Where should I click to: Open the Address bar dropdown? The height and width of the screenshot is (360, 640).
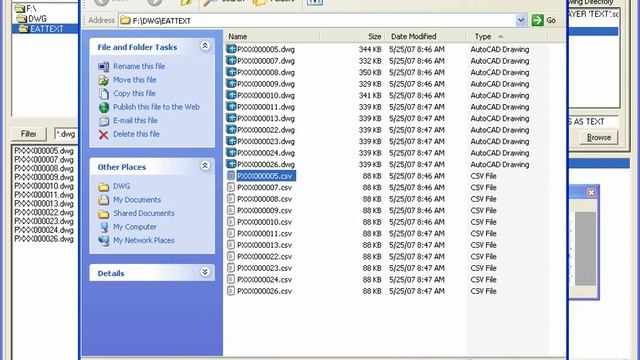tap(521, 20)
